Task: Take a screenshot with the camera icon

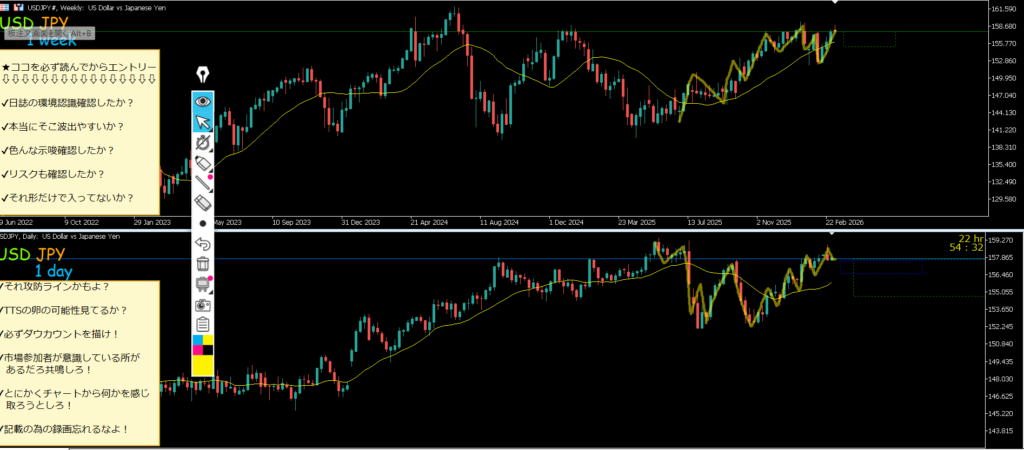Action: coord(202,304)
